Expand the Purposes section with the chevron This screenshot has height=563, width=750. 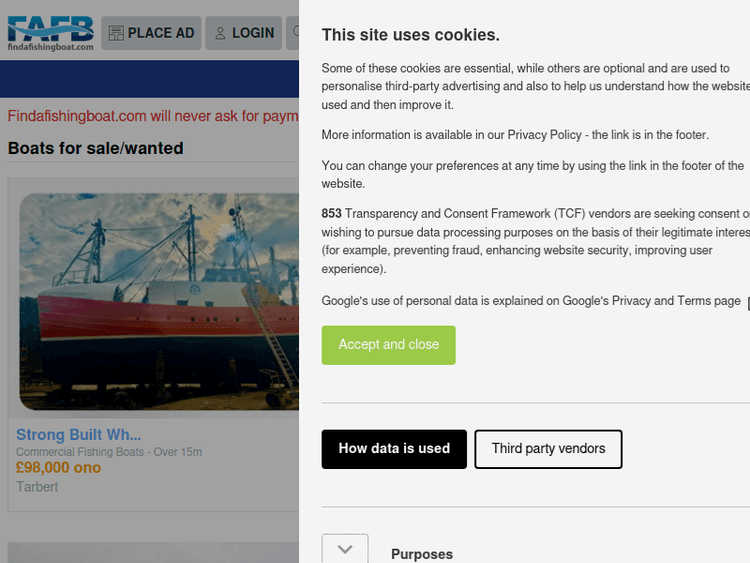tap(345, 550)
